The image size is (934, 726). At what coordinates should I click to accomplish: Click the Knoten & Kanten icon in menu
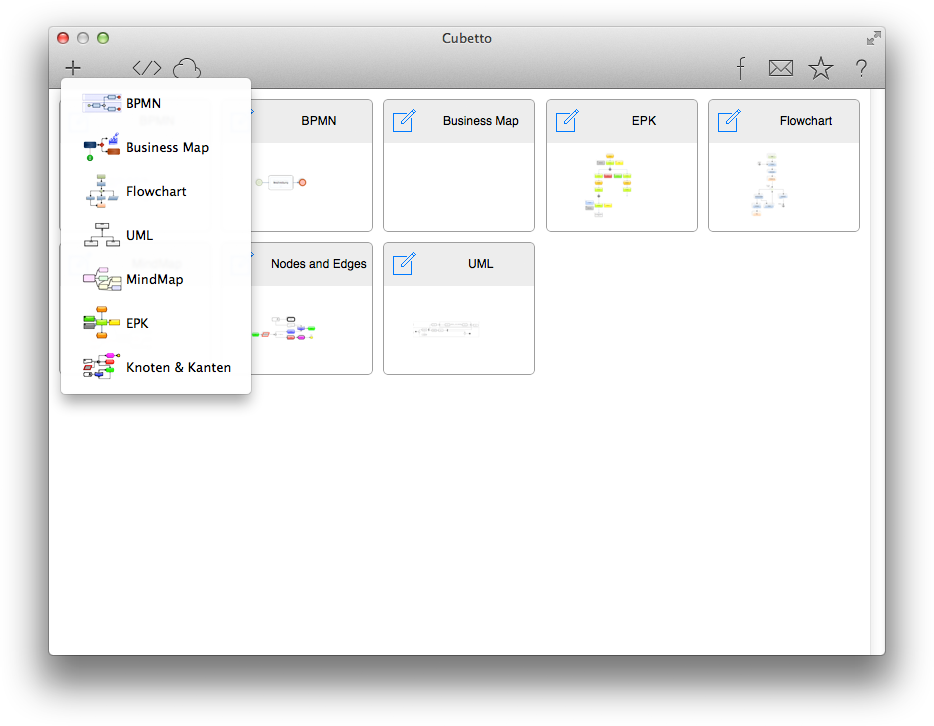102,366
